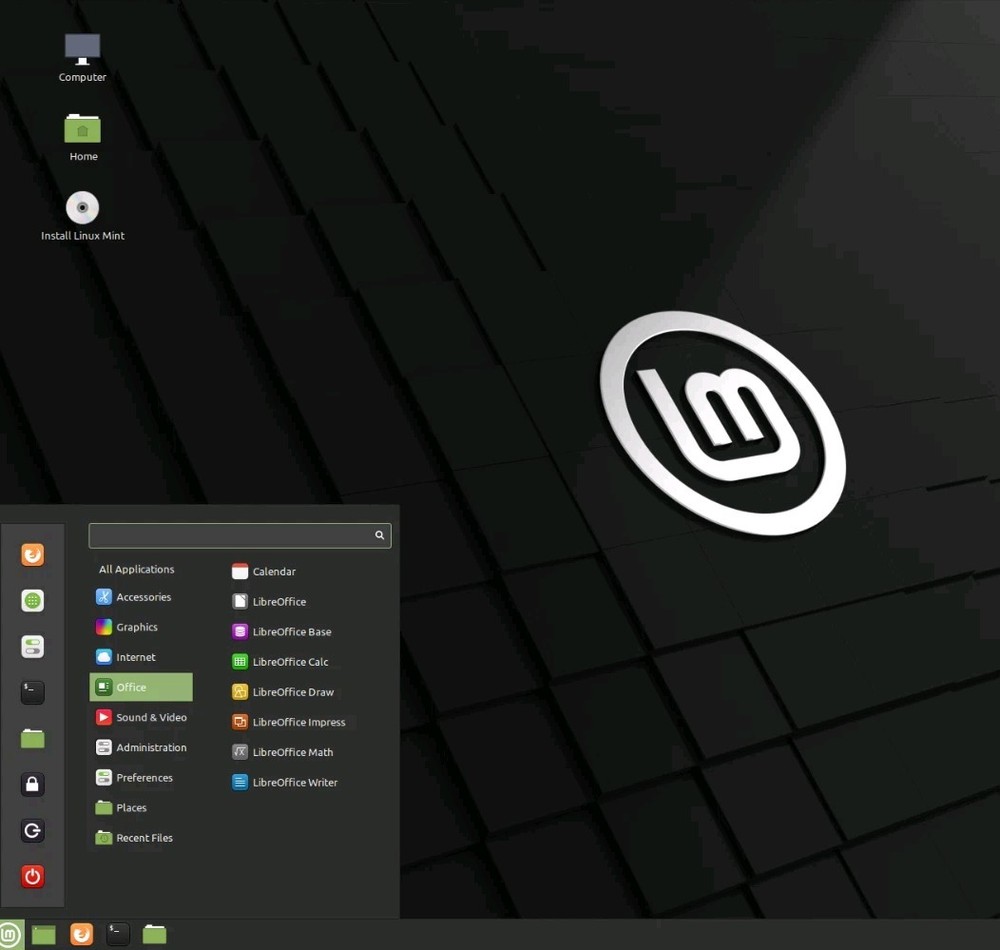Click the show desktop button in taskbar
This screenshot has width=1000, height=950.
44,933
